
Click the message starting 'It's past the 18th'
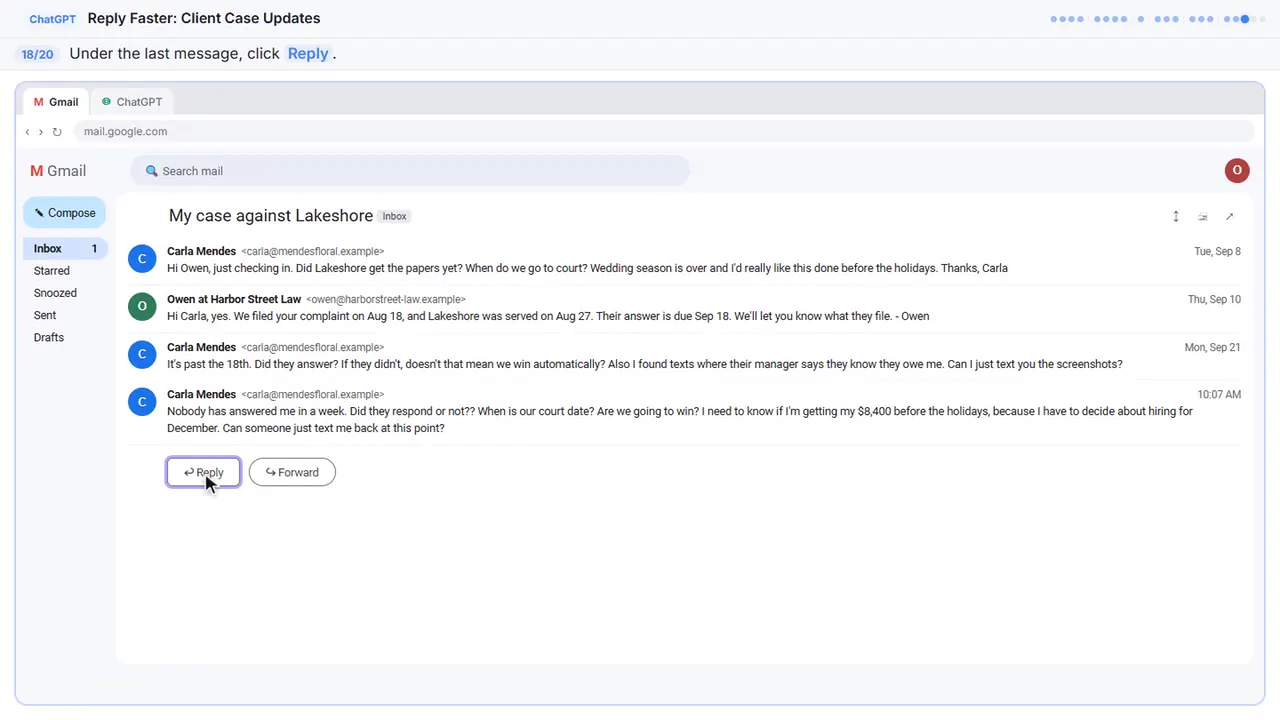click(645, 364)
